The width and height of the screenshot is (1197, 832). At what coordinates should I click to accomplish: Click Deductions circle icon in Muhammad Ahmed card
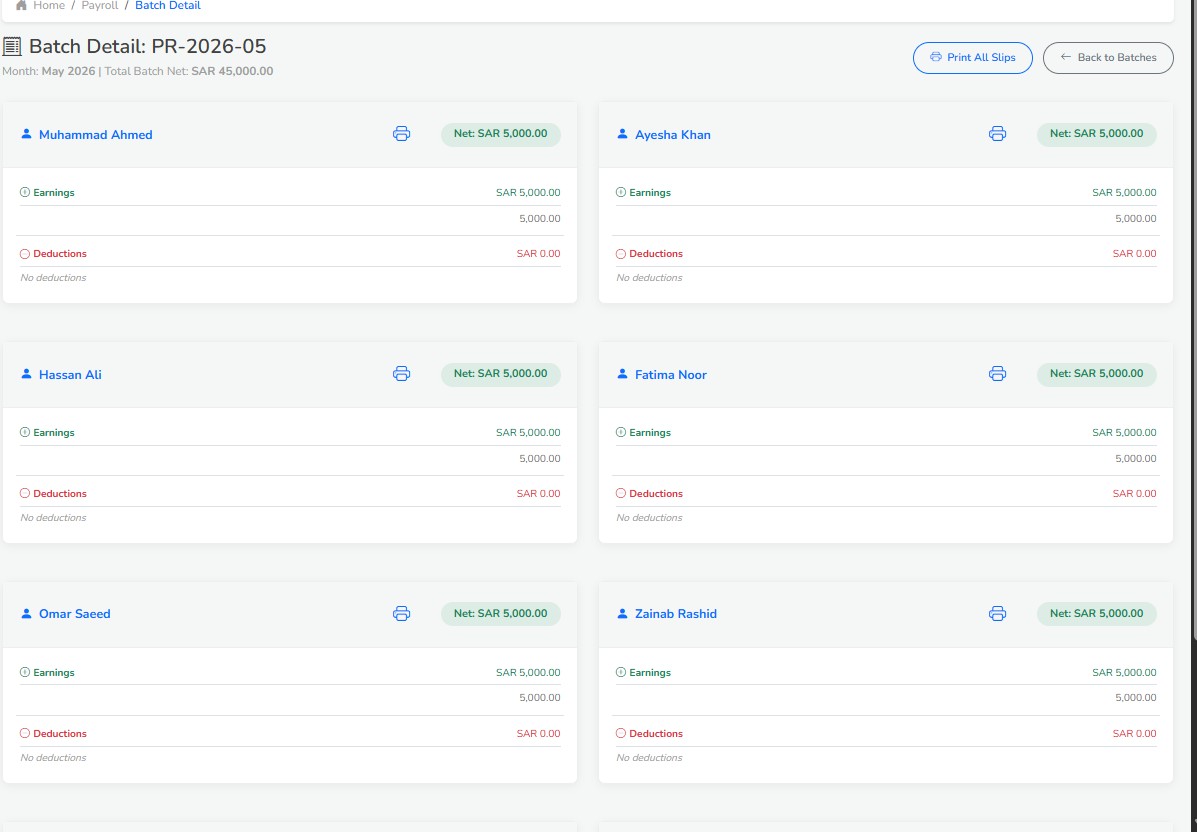tap(24, 254)
